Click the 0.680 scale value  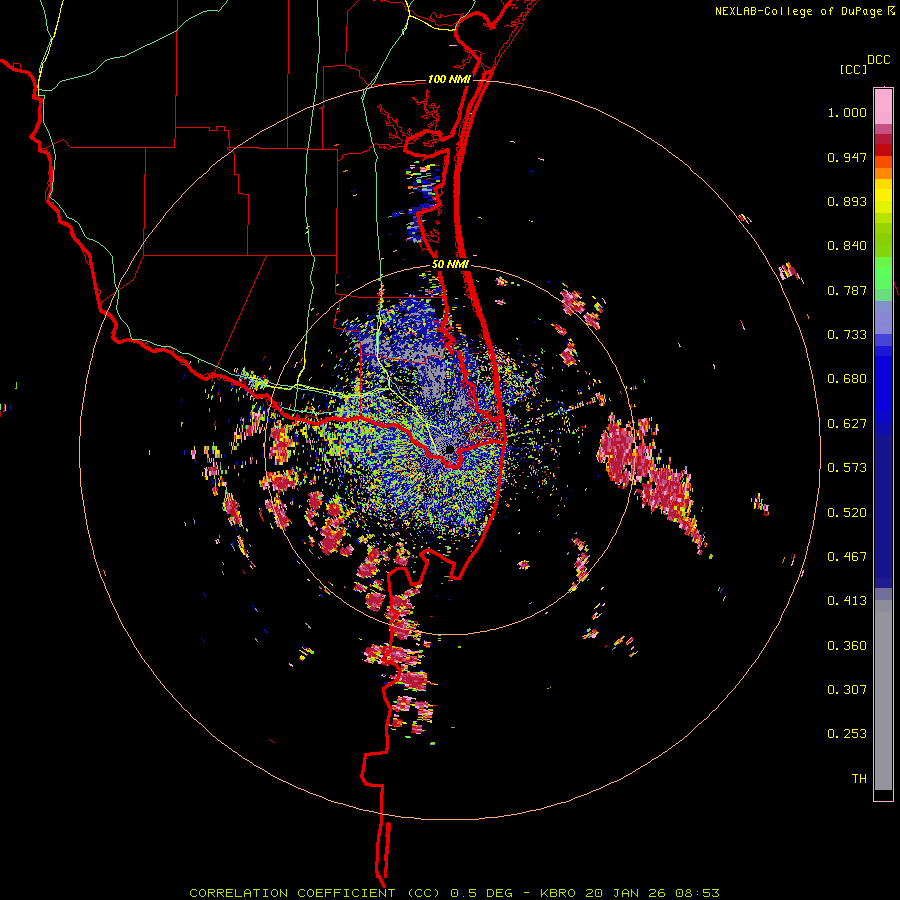point(847,379)
